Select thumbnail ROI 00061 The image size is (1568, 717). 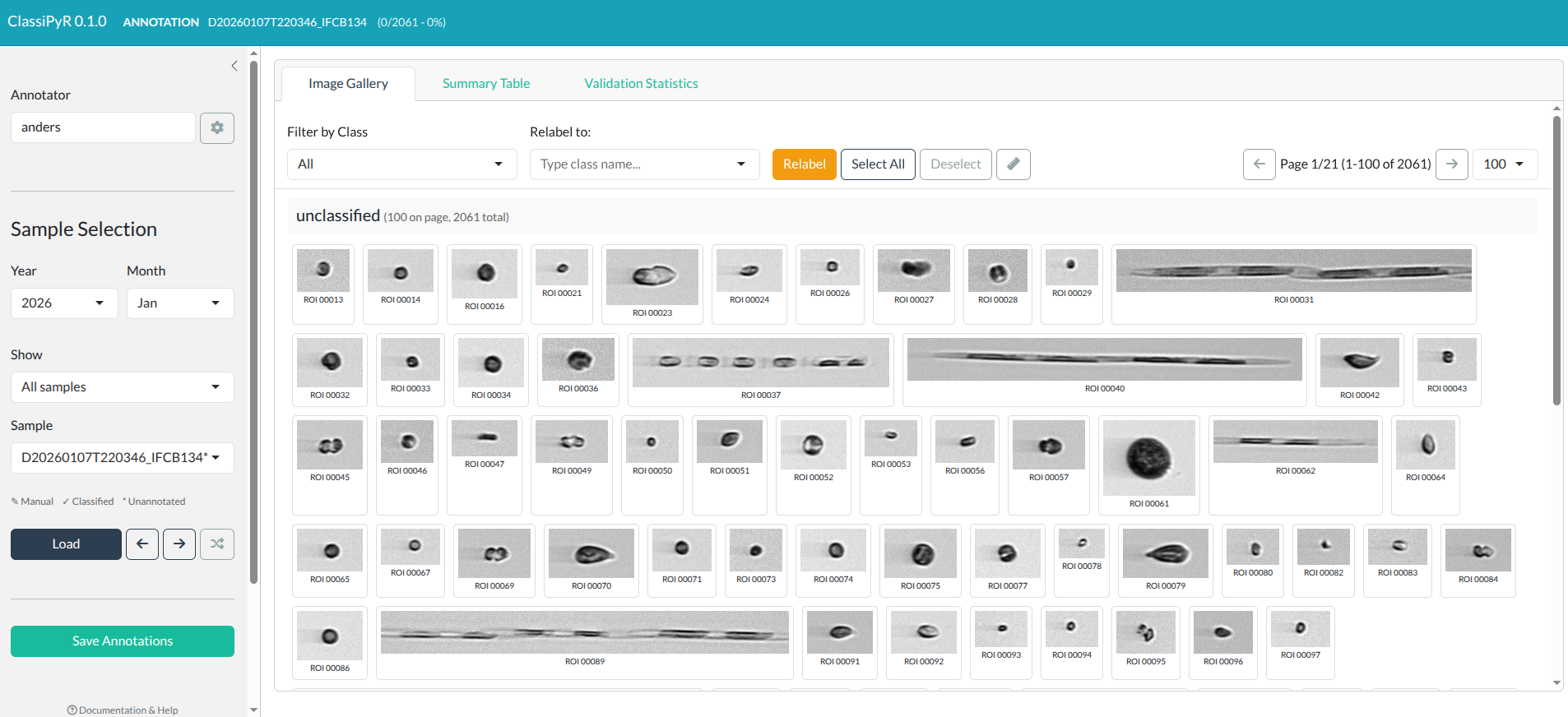(1148, 459)
